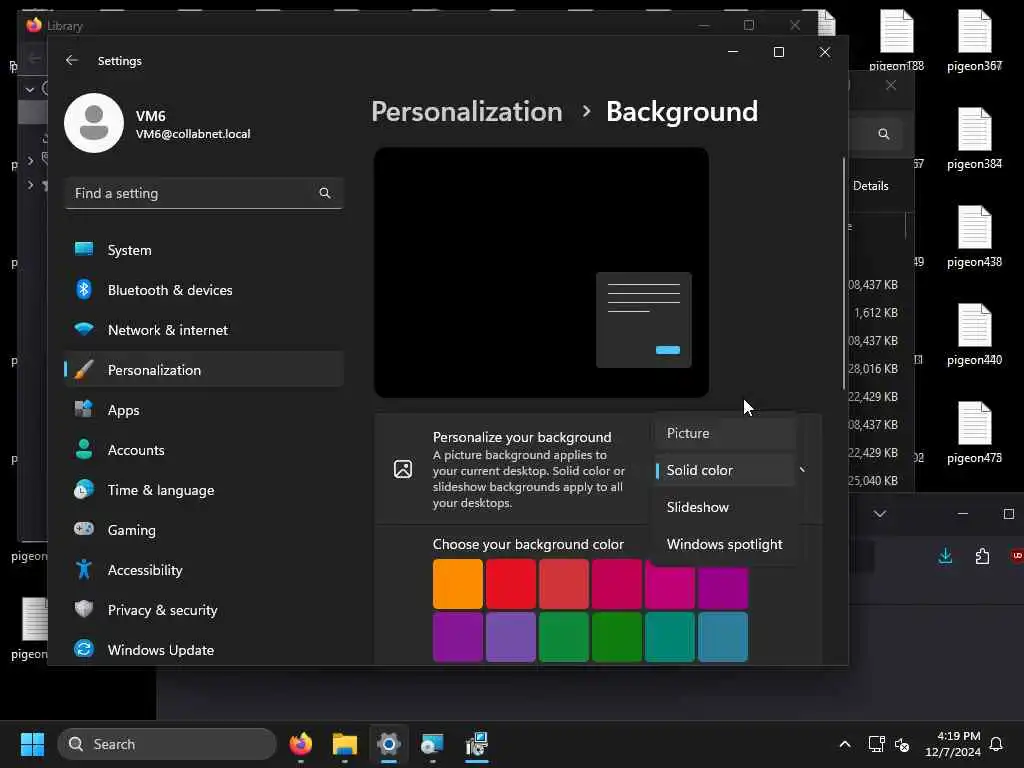Viewport: 1024px width, 768px height.
Task: Open Firefox from the taskbar
Action: (301, 744)
